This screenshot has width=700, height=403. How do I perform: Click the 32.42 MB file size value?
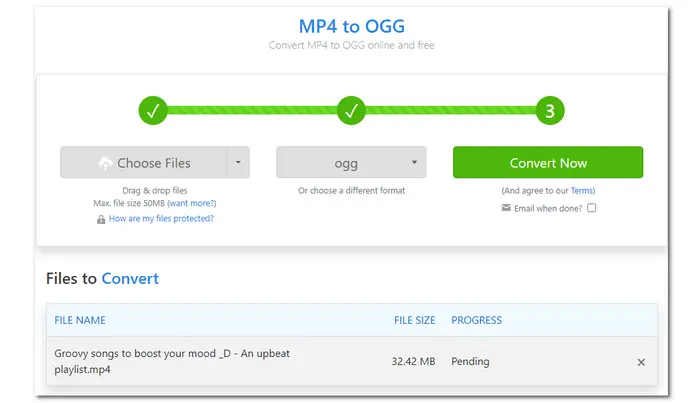point(413,361)
